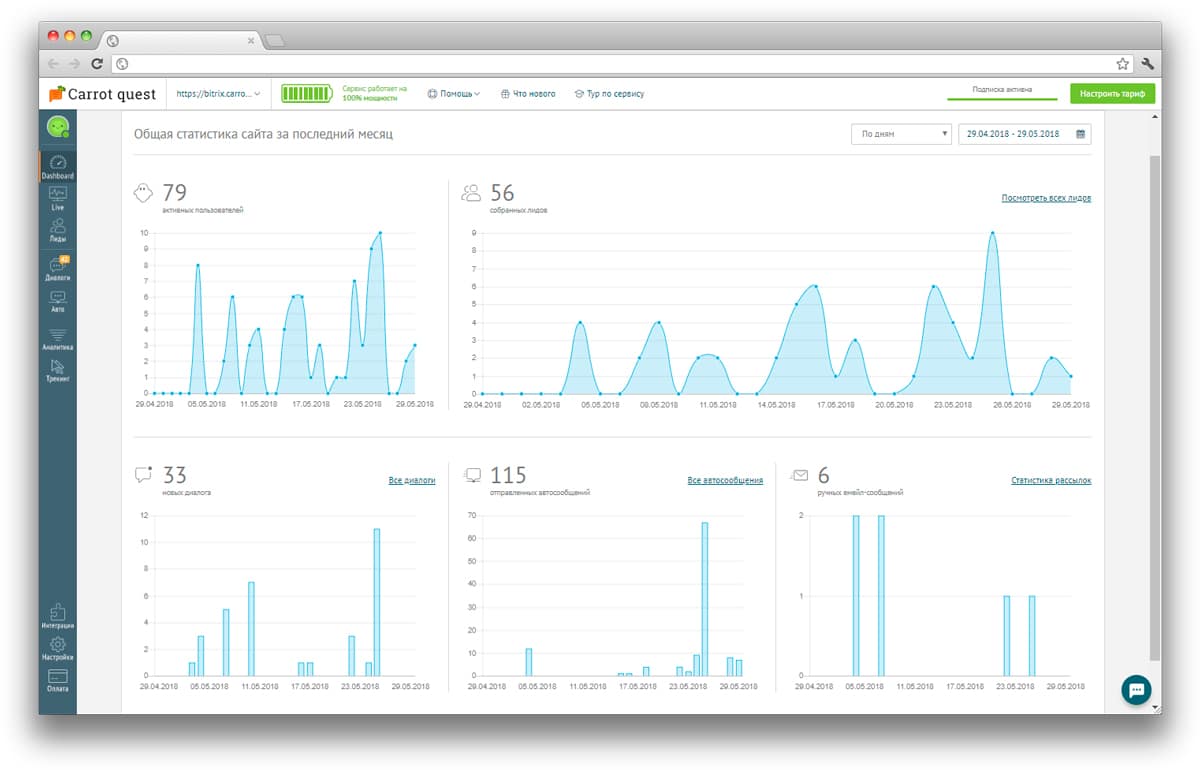Screen dimensions: 1200x770
Task: Open Интеграции puzzle icon
Action: point(57,615)
